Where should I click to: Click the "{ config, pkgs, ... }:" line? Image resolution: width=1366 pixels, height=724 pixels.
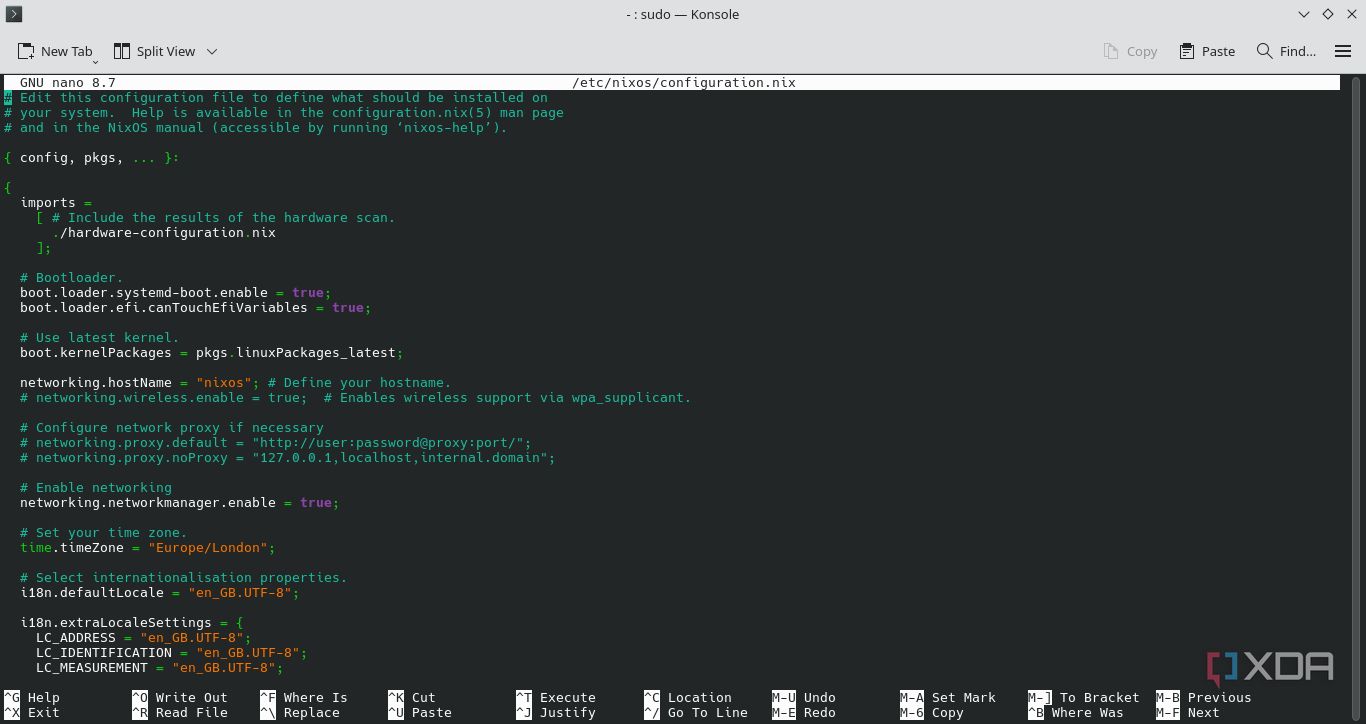point(92,158)
